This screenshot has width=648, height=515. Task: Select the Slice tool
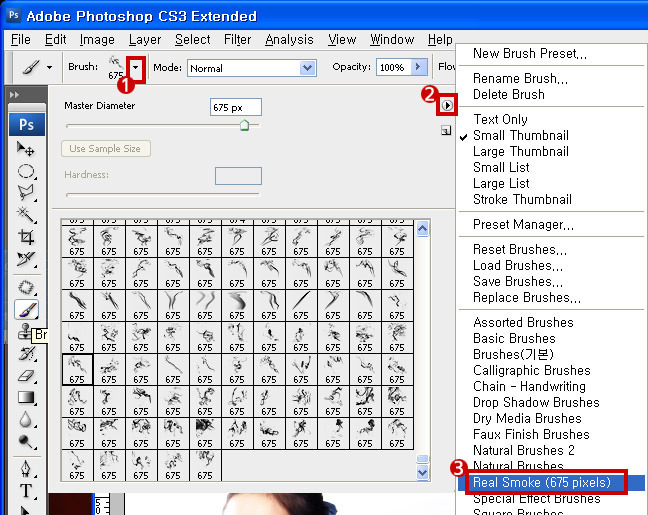[26, 259]
